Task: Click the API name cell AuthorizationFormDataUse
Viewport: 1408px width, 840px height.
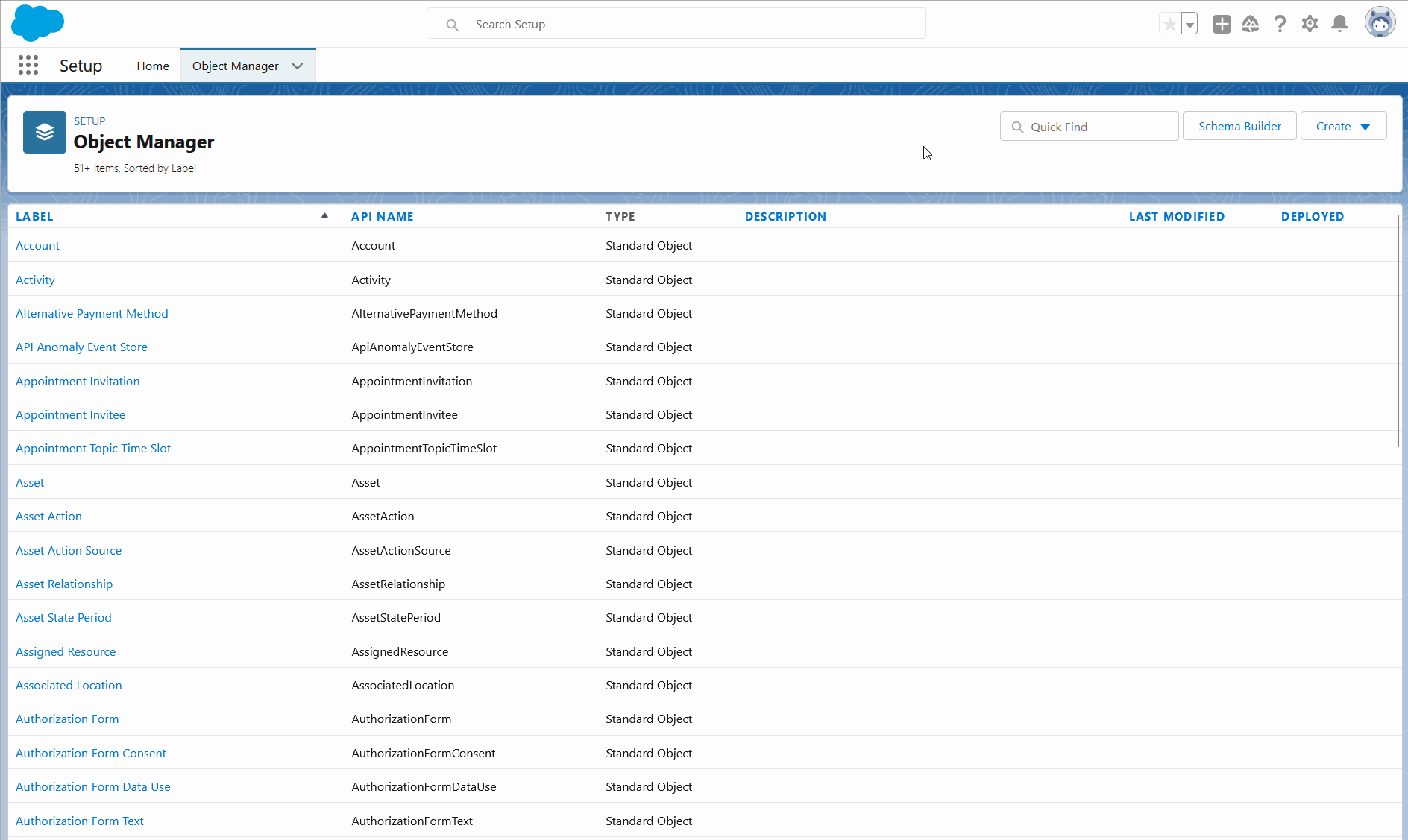Action: 424,787
